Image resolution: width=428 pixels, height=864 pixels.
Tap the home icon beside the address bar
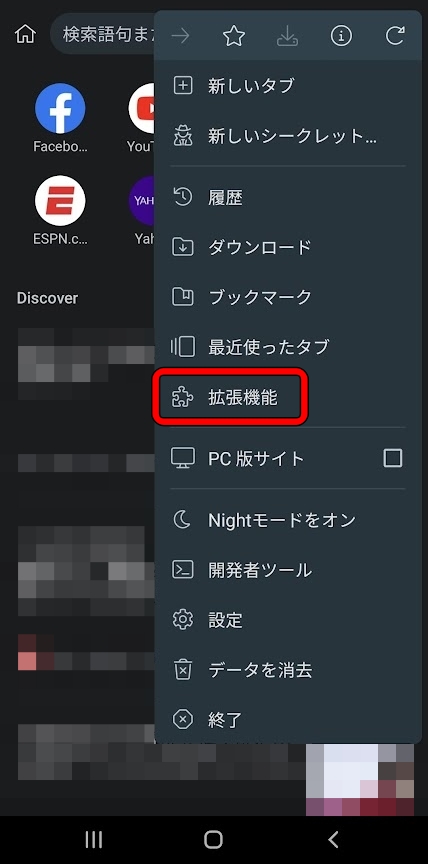(x=25, y=35)
